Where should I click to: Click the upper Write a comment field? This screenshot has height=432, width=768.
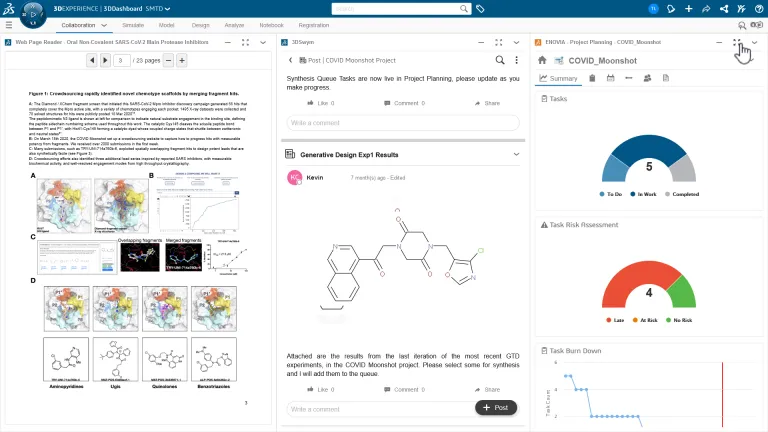[403, 123]
